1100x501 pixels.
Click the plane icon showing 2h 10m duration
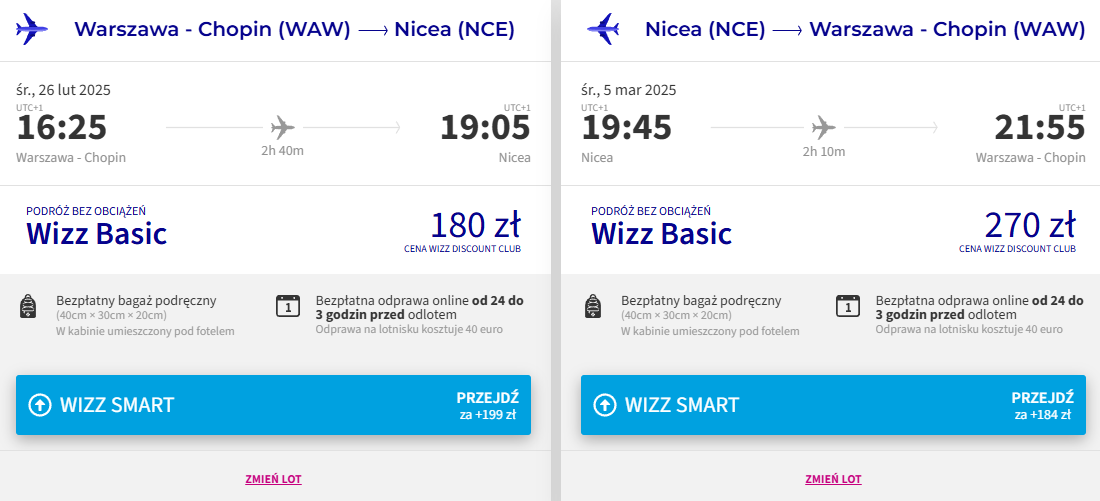click(x=824, y=127)
